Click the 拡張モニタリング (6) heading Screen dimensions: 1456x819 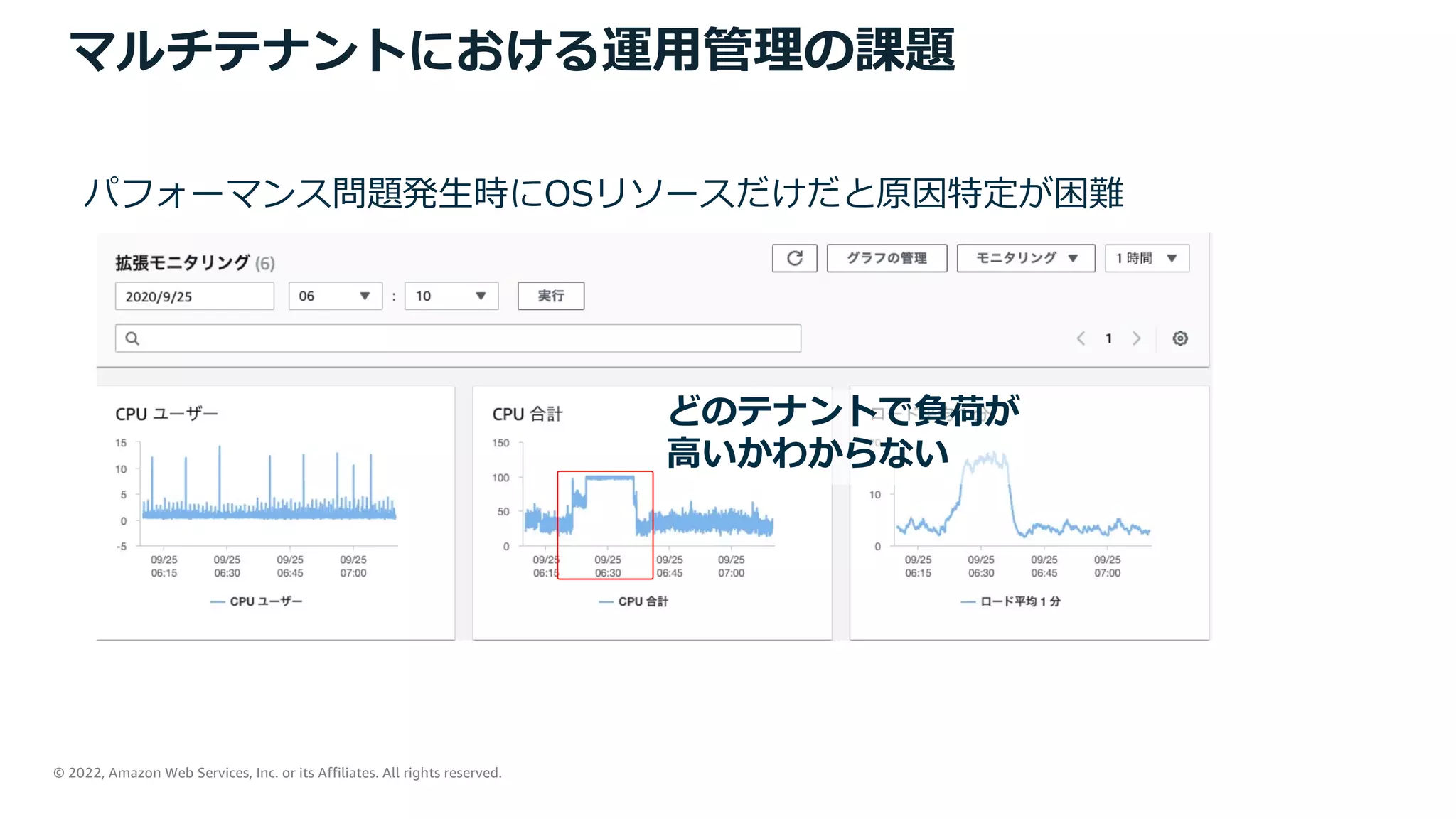[x=195, y=263]
